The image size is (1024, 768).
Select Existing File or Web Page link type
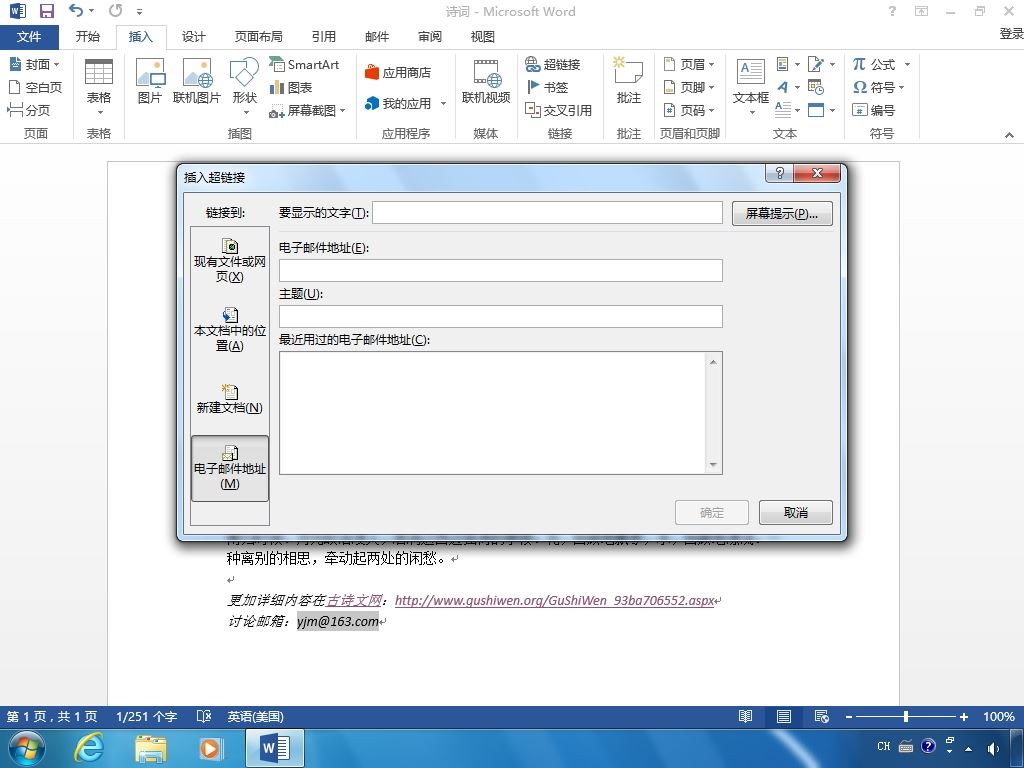229,261
